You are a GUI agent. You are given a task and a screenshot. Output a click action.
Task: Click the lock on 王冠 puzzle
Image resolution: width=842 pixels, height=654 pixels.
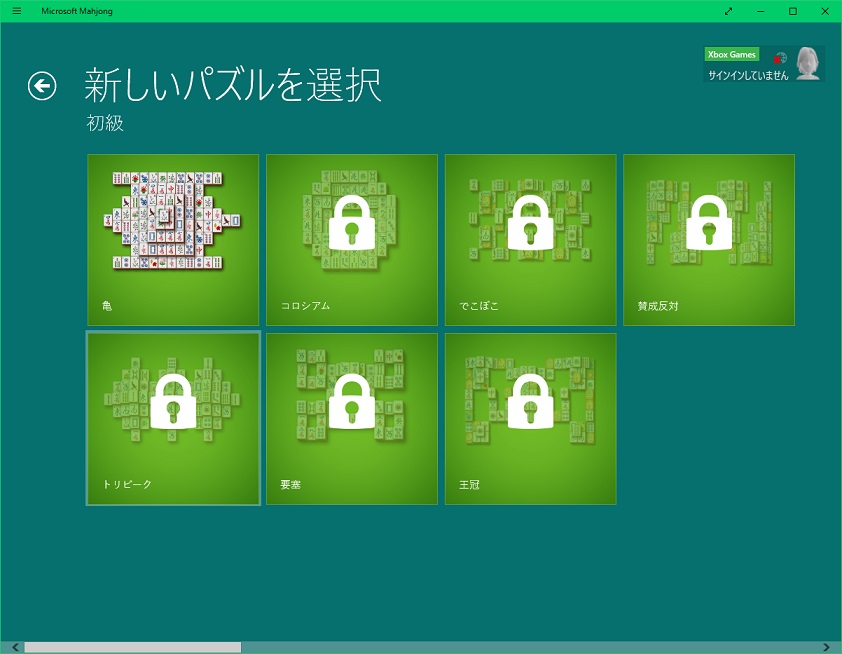tap(531, 402)
